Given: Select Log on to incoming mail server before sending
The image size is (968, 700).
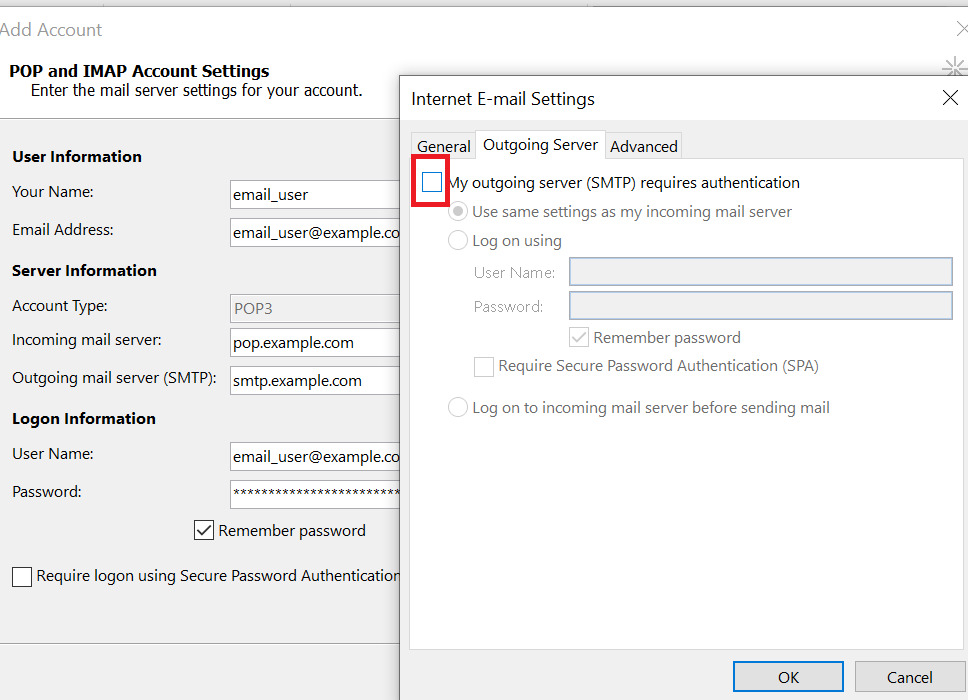Looking at the screenshot, I should pyautogui.click(x=457, y=407).
